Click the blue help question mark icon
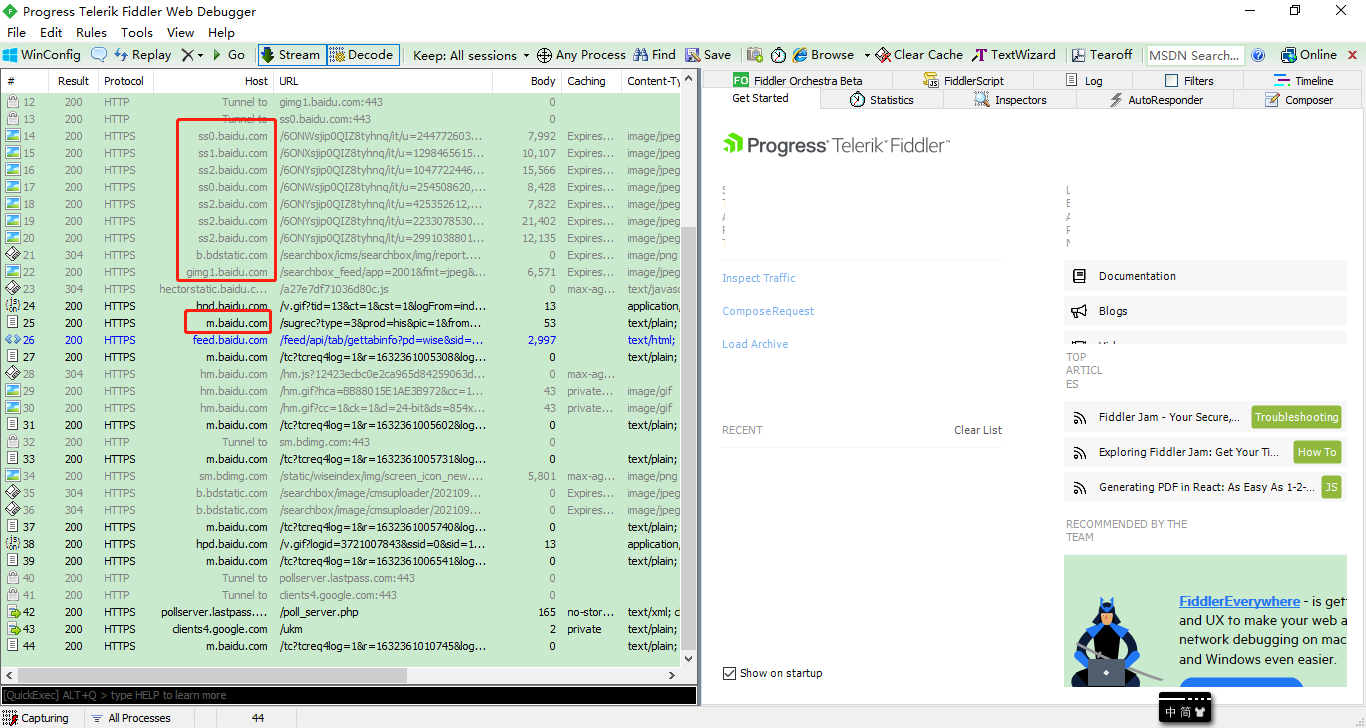 (1258, 55)
